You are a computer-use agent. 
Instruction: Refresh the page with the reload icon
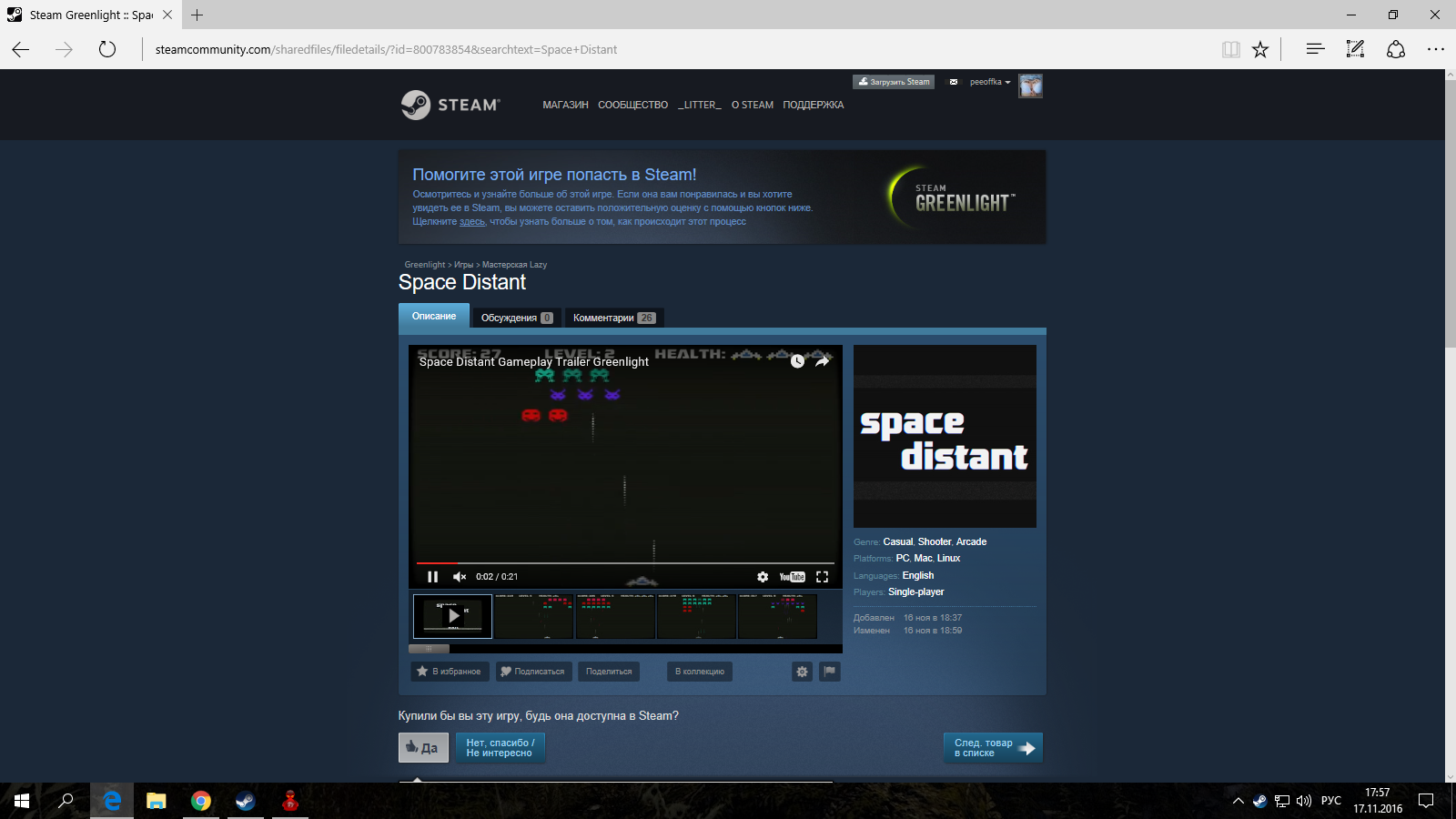point(107,49)
